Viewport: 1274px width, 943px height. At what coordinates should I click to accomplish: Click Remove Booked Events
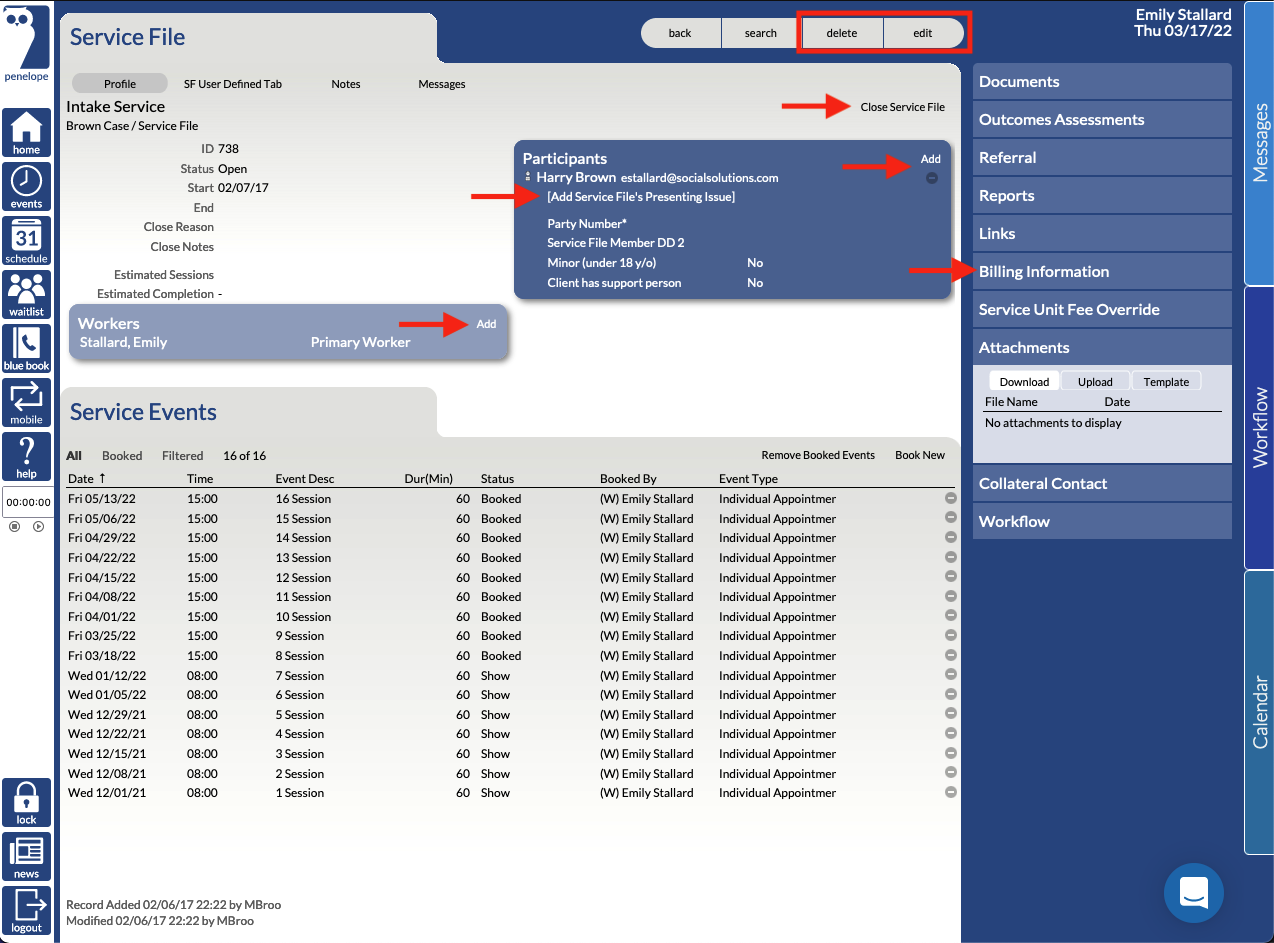click(818, 455)
